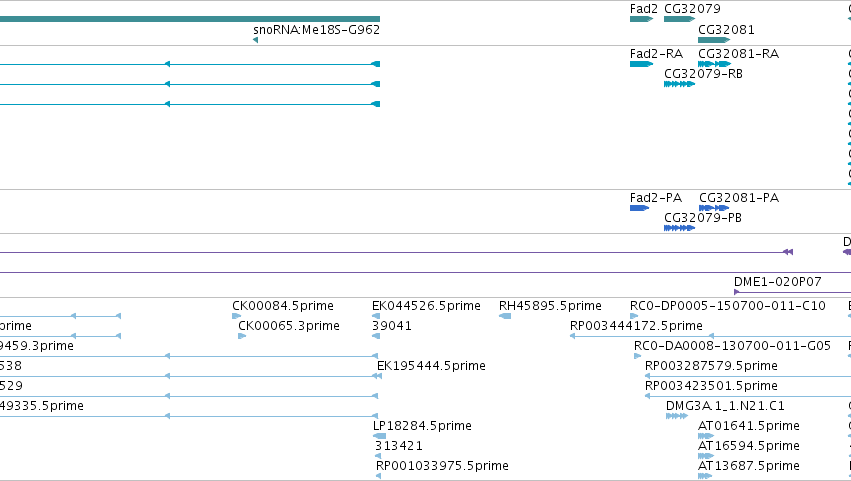Viewport: 851px width, 481px height.
Task: Click the CG32079 gene glyph
Action: click(679, 19)
